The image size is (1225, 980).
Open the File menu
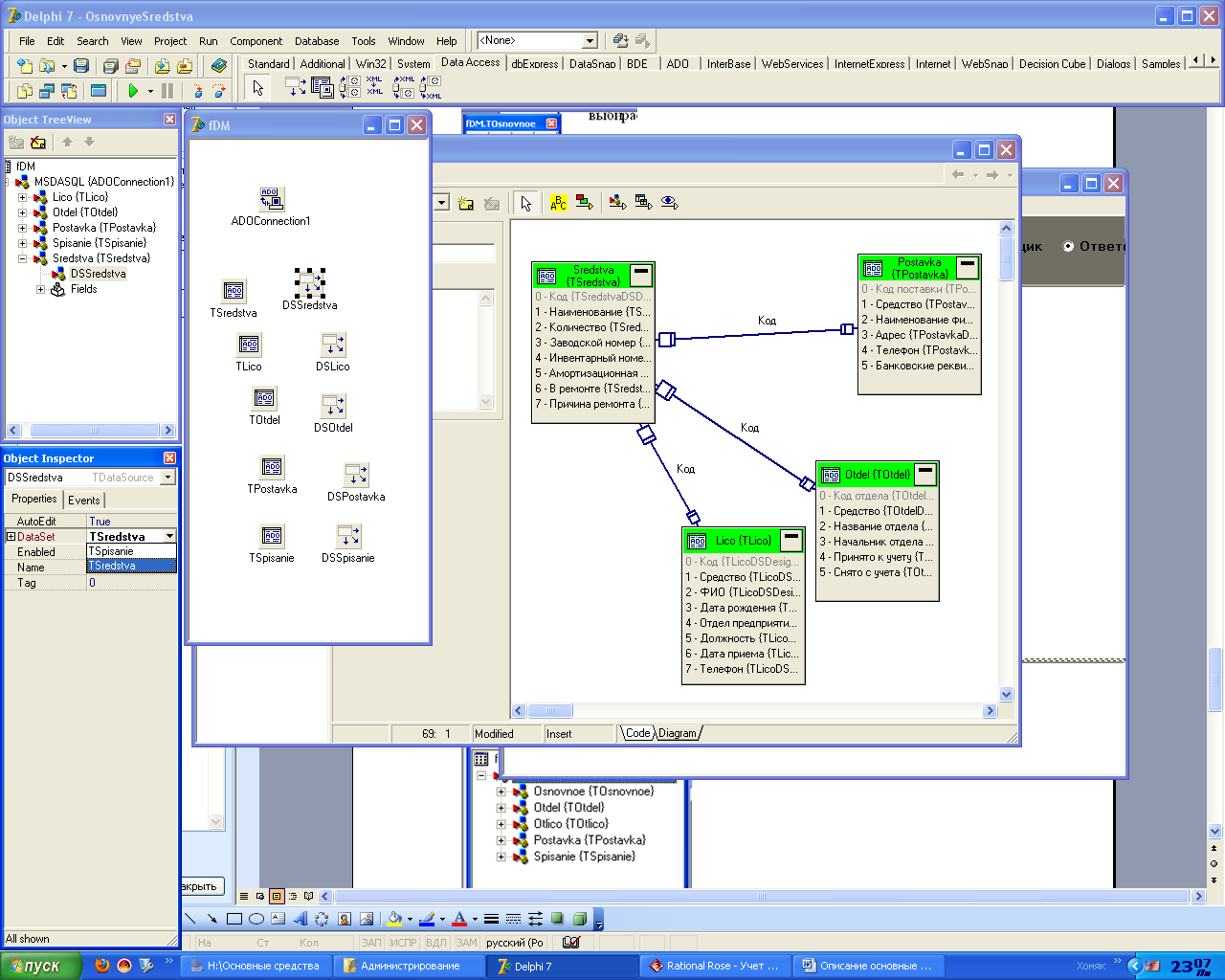[27, 41]
